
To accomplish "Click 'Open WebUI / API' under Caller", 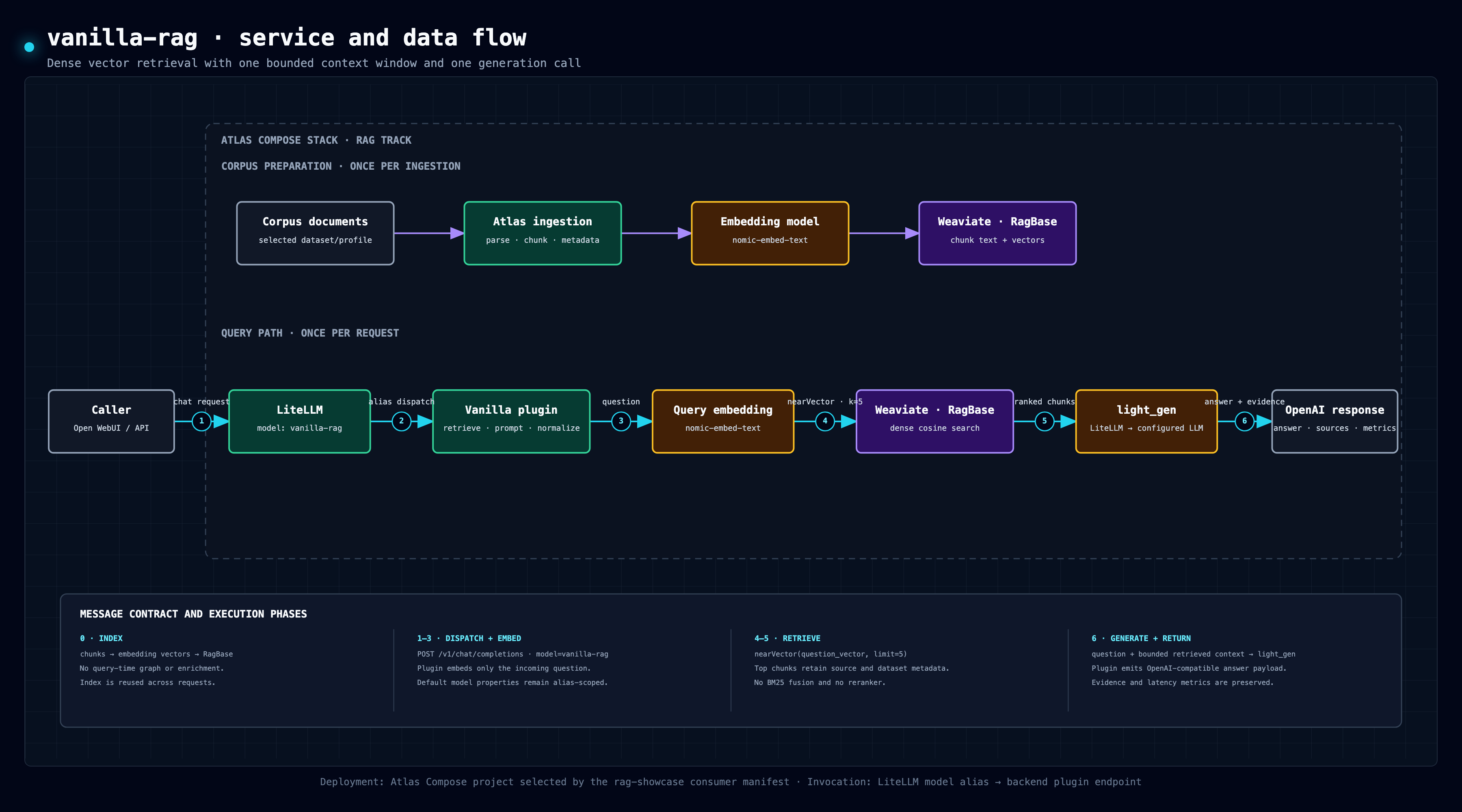I will (x=111, y=428).
